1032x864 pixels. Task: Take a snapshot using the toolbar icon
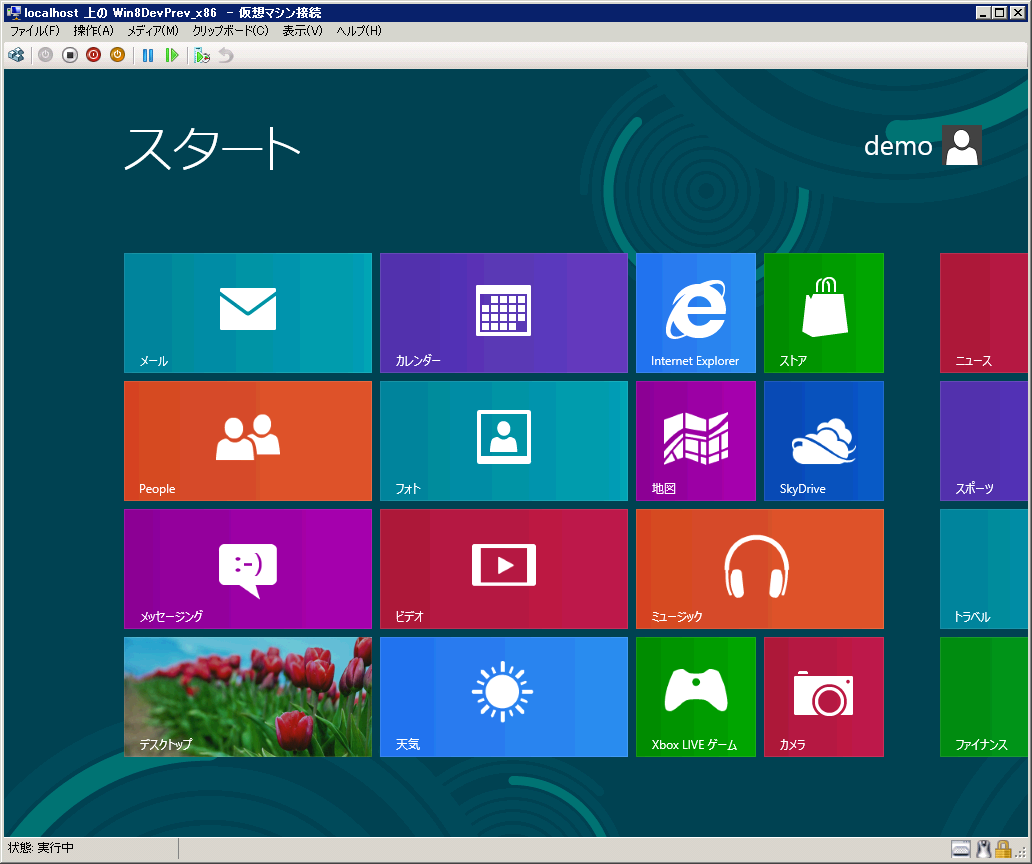[x=202, y=55]
